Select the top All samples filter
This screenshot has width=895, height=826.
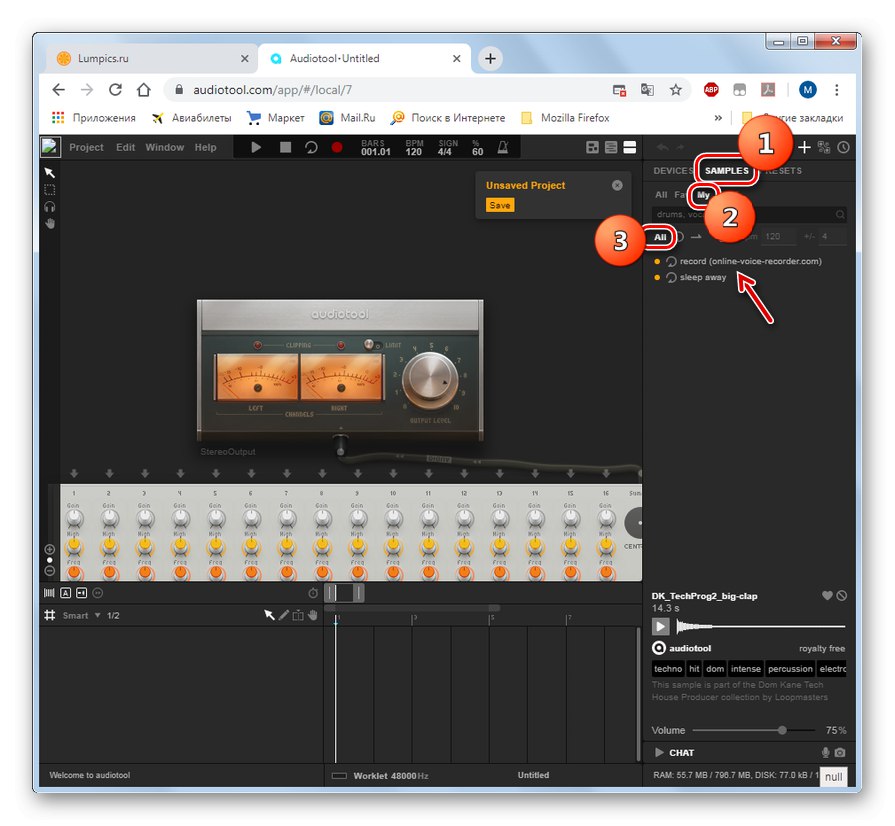point(661,195)
